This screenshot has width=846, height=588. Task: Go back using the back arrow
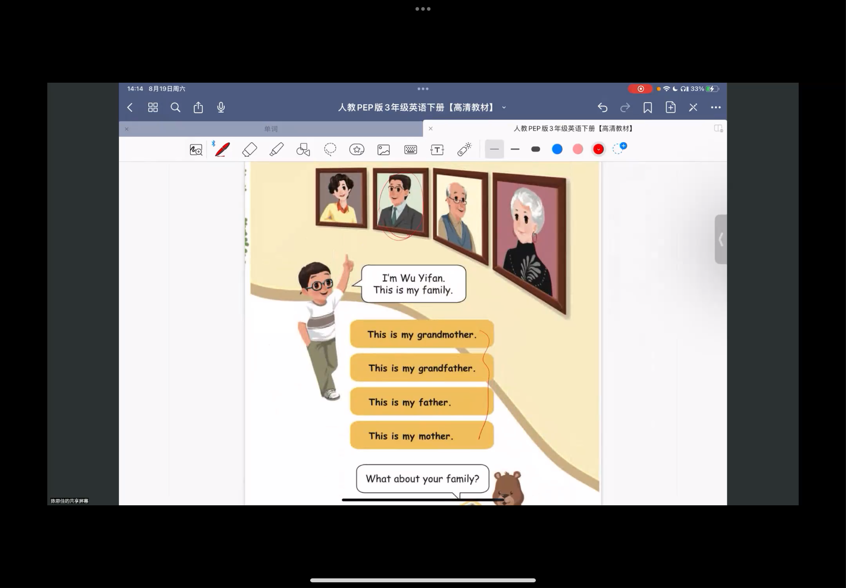click(x=130, y=107)
